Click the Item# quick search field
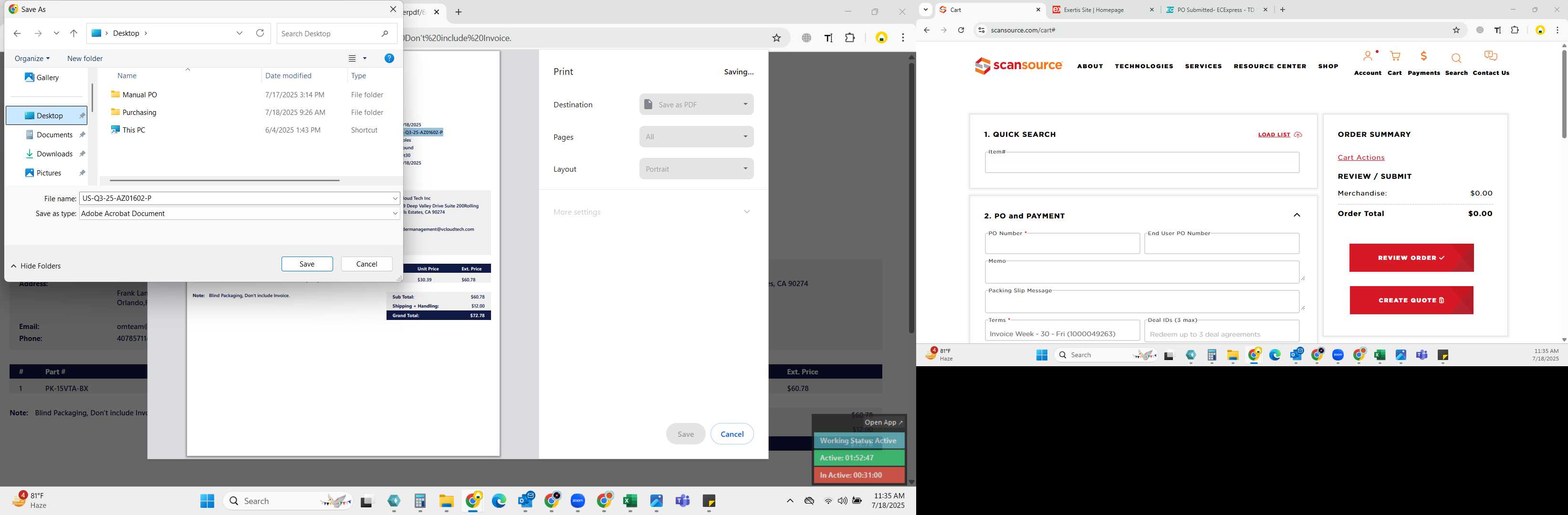This screenshot has width=1568, height=515. [1142, 163]
